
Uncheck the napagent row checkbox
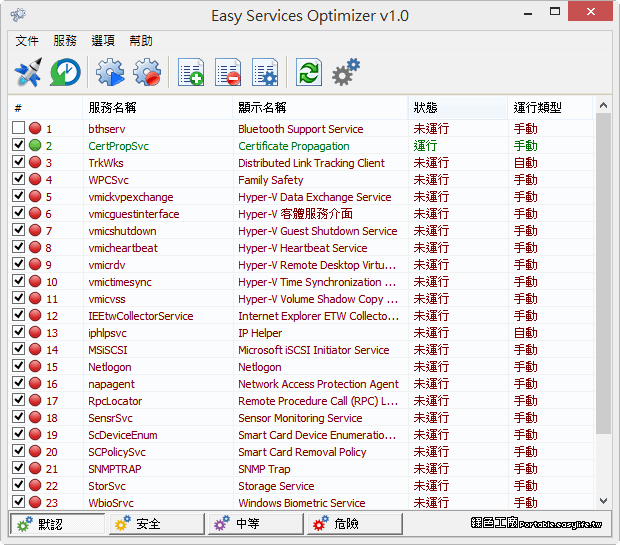click(18, 383)
